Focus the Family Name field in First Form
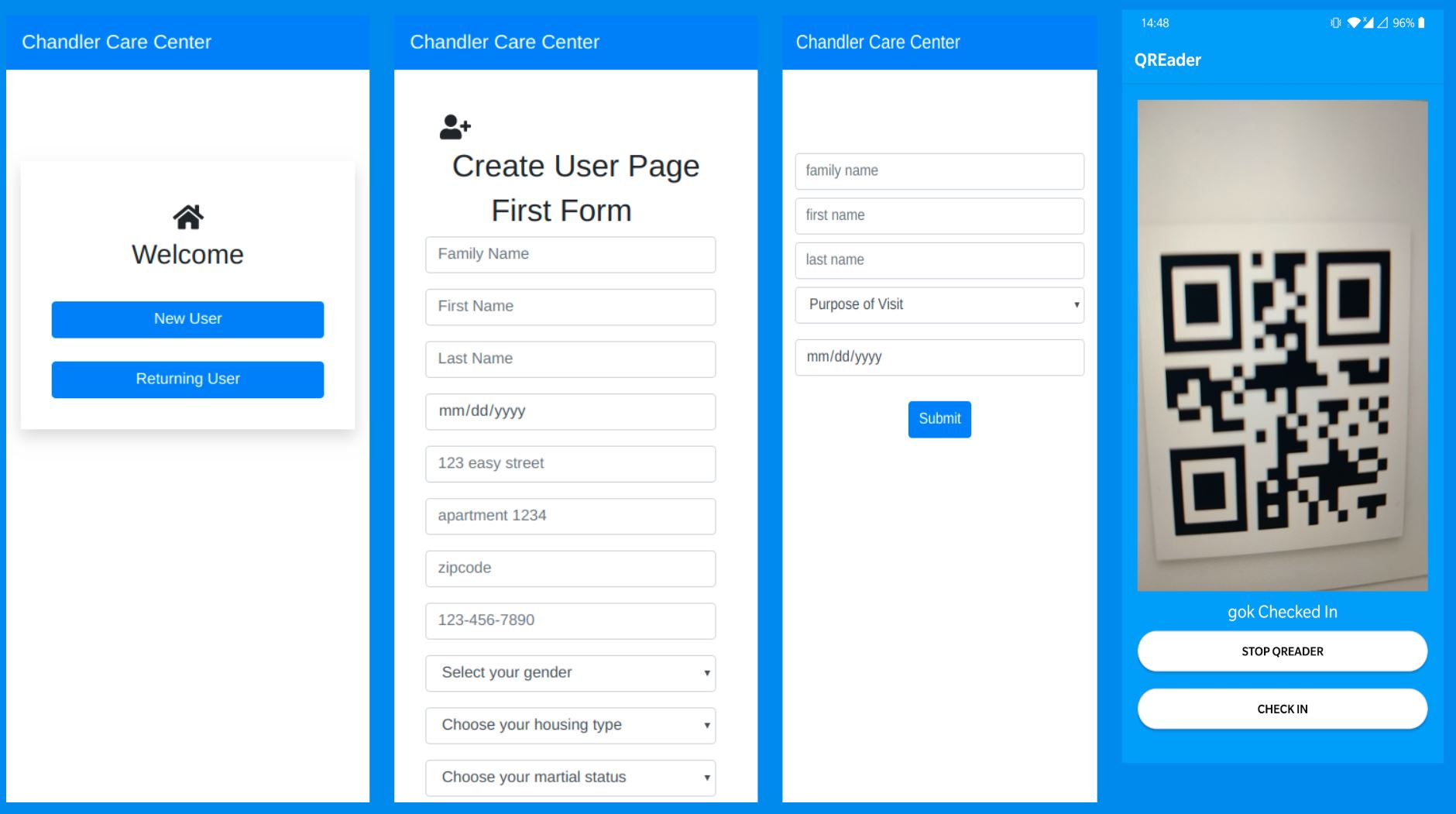1456x814 pixels. coord(570,255)
